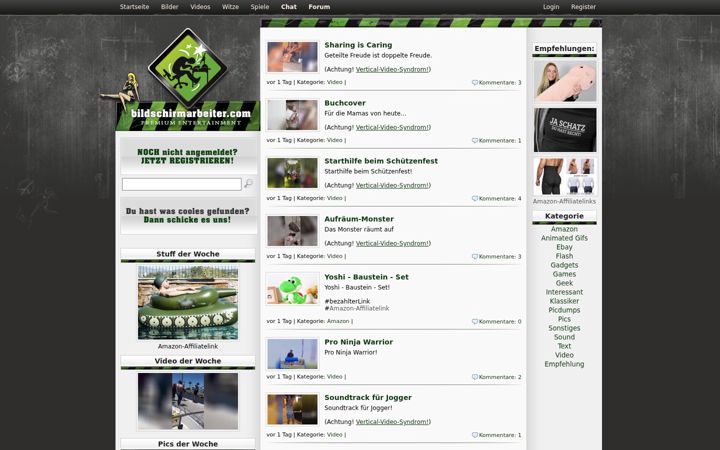Open the inflatable tank Stuff der Woche image

188,303
